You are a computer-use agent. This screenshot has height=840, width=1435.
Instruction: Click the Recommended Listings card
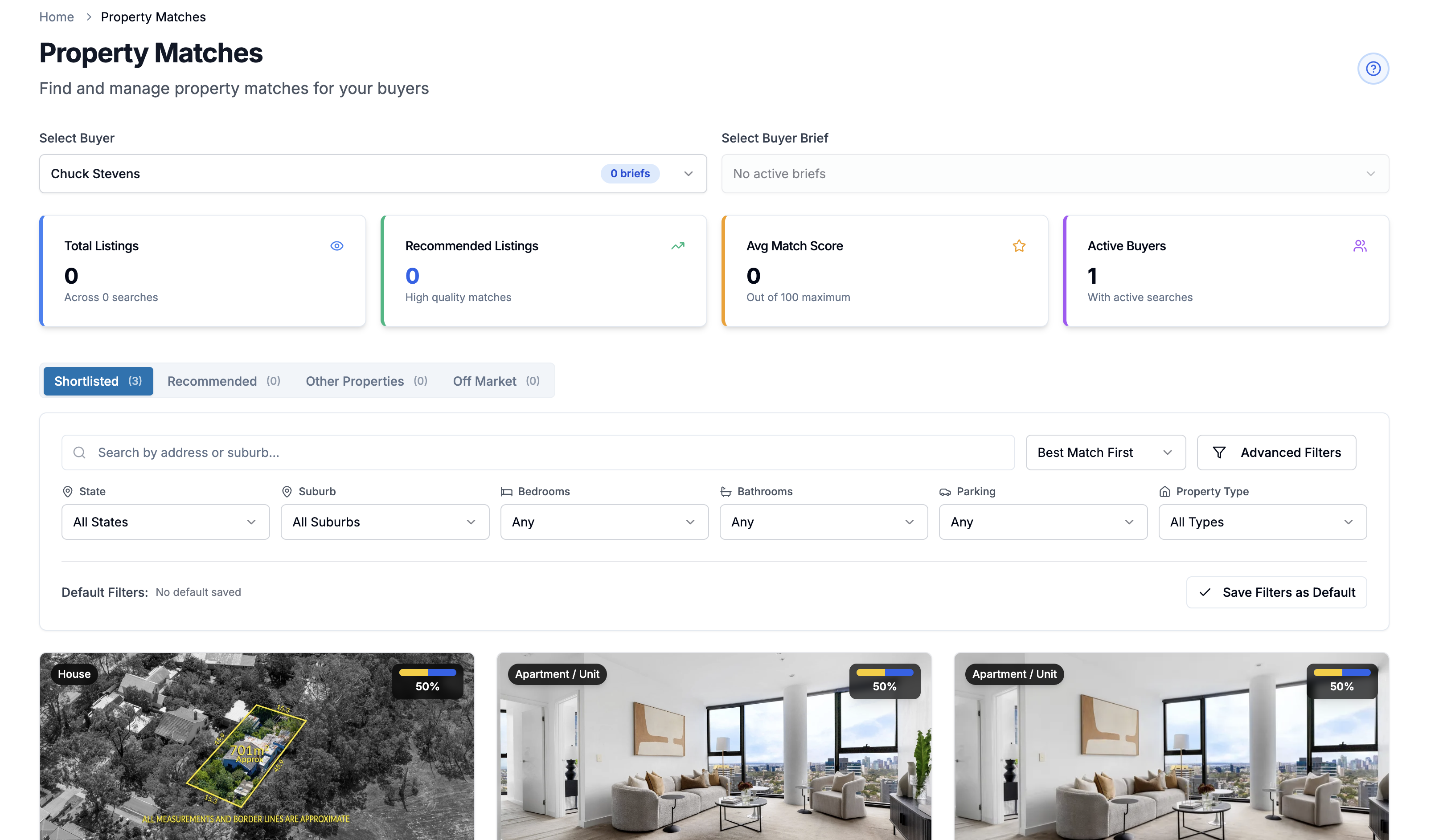pos(544,271)
